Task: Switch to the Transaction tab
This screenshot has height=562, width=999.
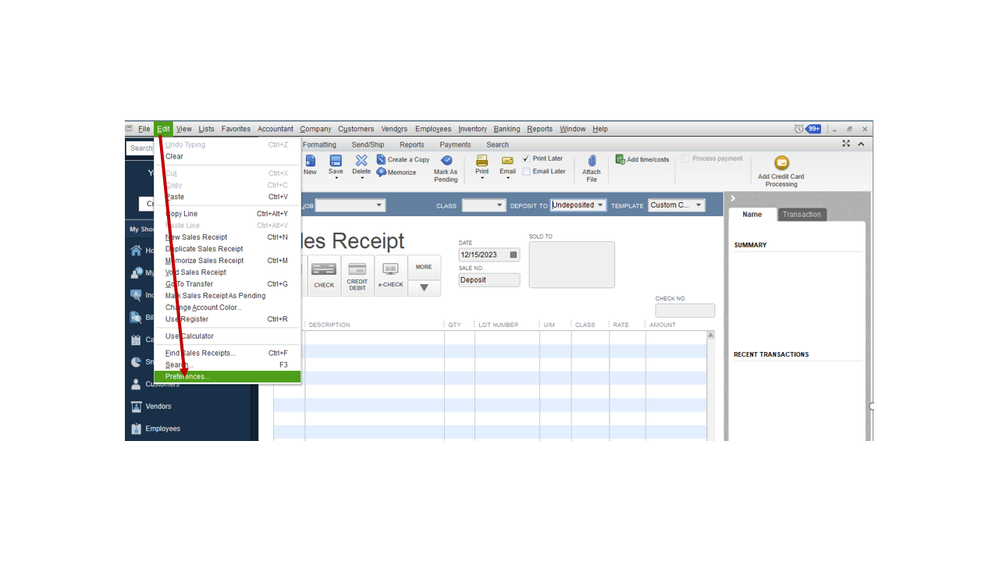Action: (801, 215)
